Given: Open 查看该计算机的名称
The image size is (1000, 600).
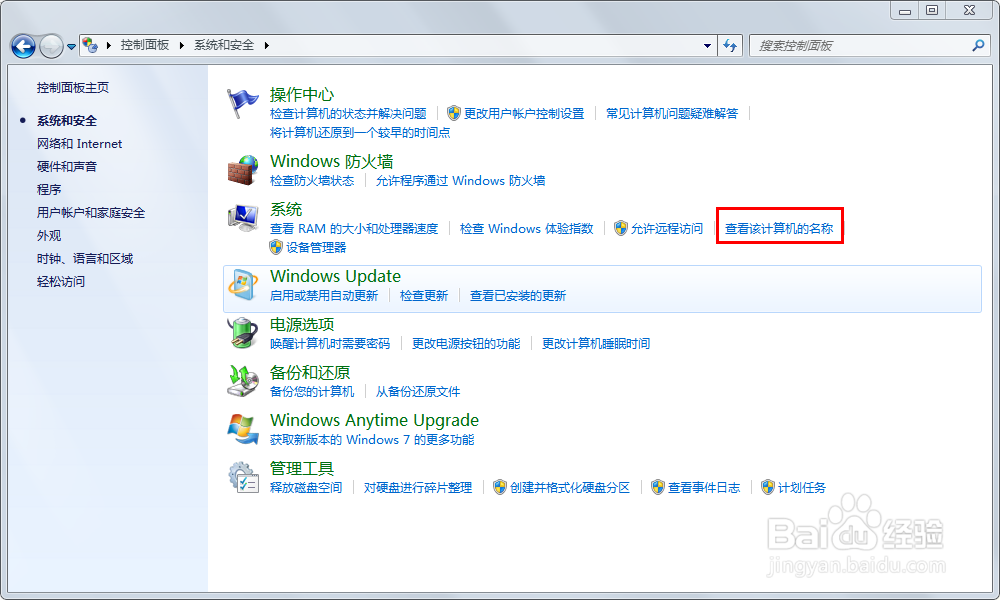Looking at the screenshot, I should [x=779, y=228].
